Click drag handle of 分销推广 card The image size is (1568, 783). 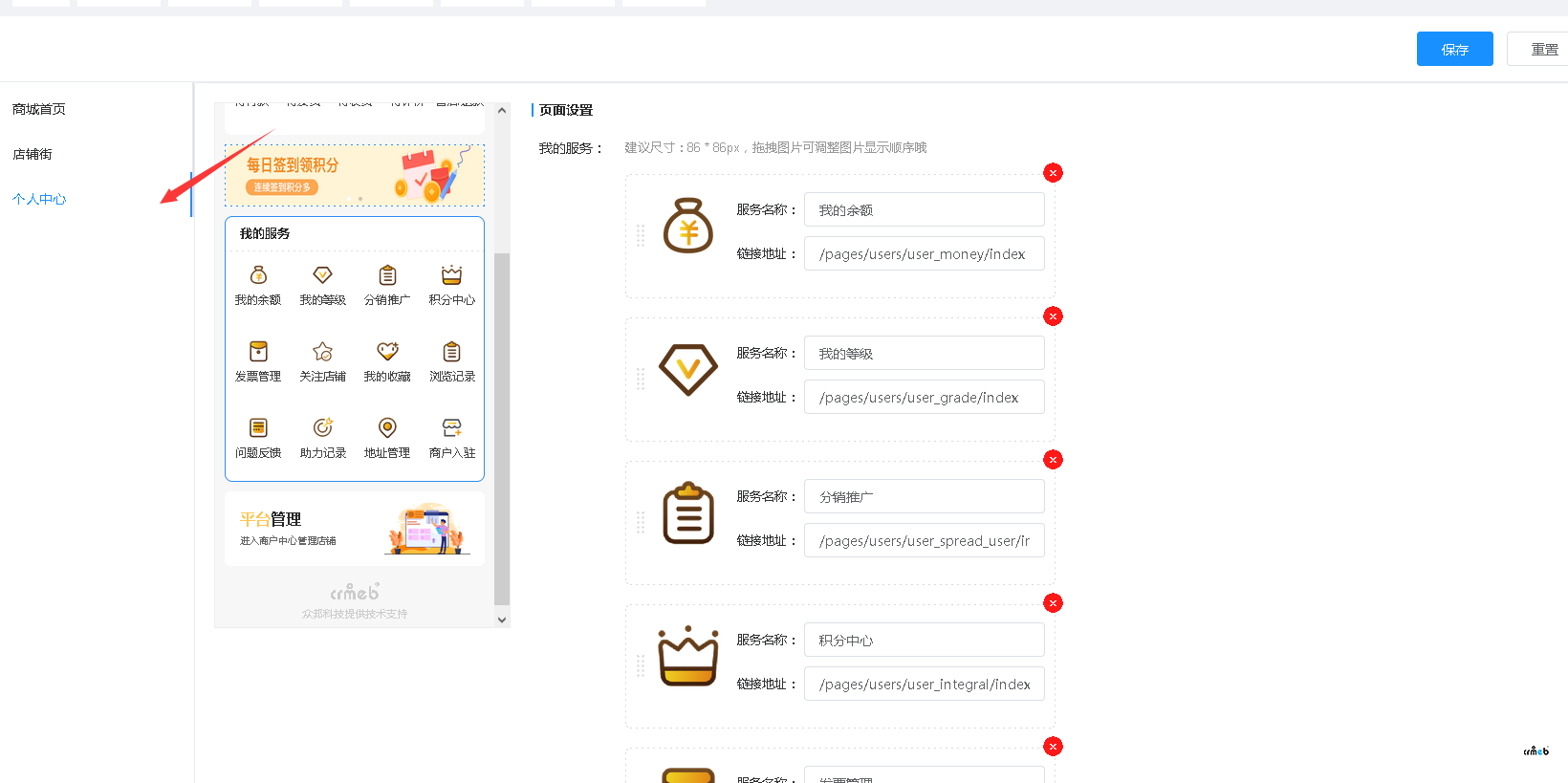tap(641, 523)
